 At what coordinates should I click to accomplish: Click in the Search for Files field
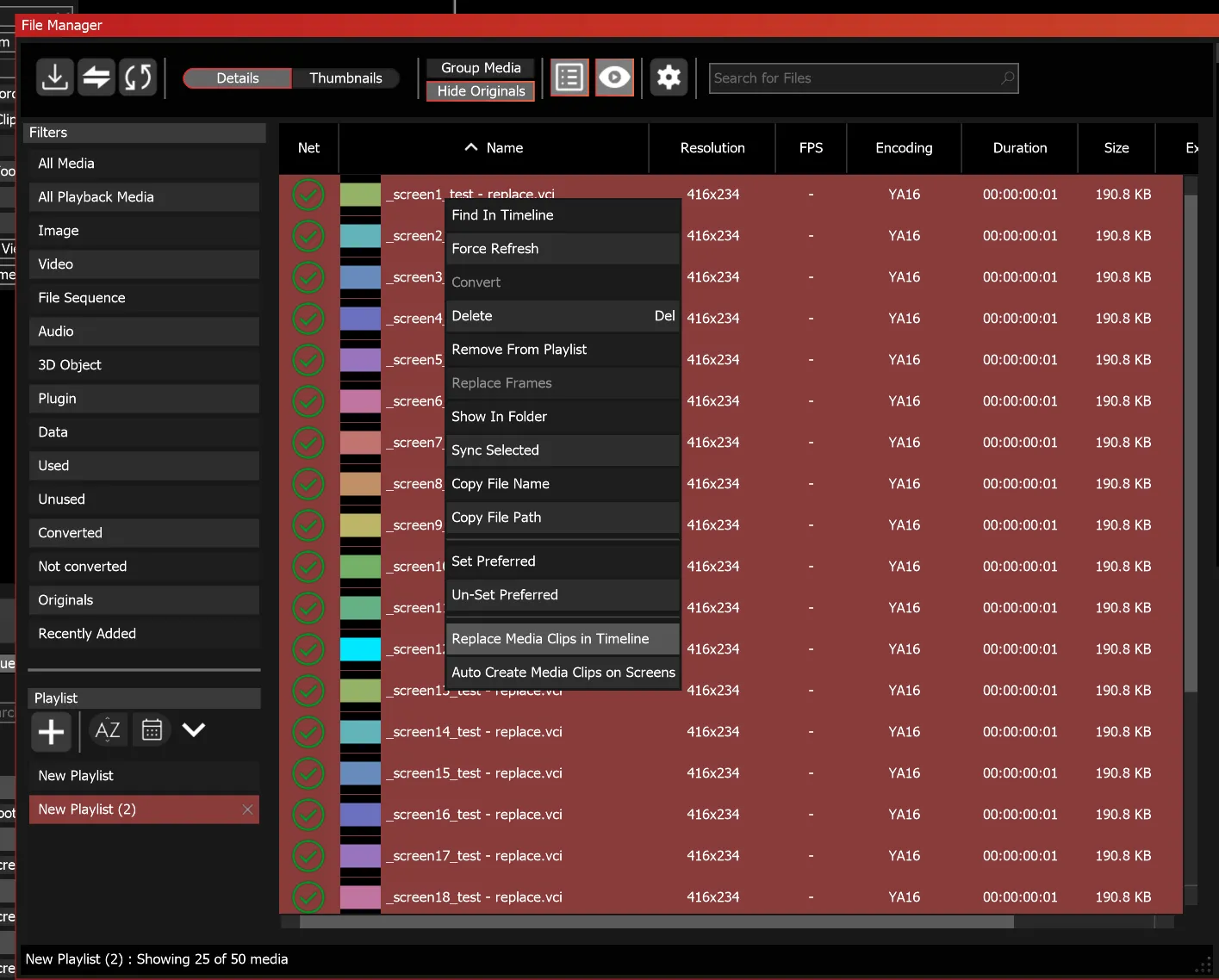click(863, 78)
